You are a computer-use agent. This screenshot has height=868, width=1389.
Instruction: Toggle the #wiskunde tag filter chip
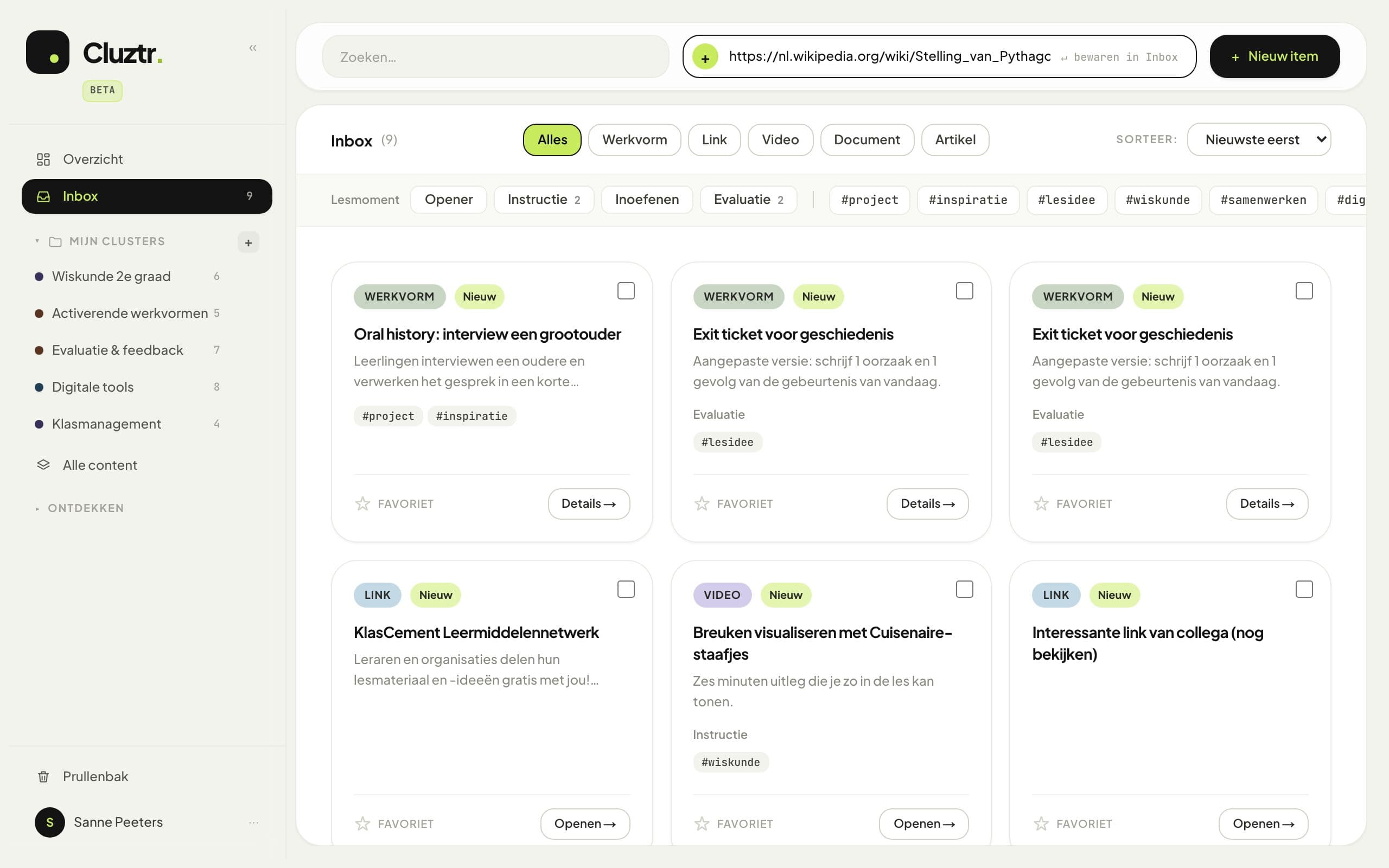[x=1158, y=200]
